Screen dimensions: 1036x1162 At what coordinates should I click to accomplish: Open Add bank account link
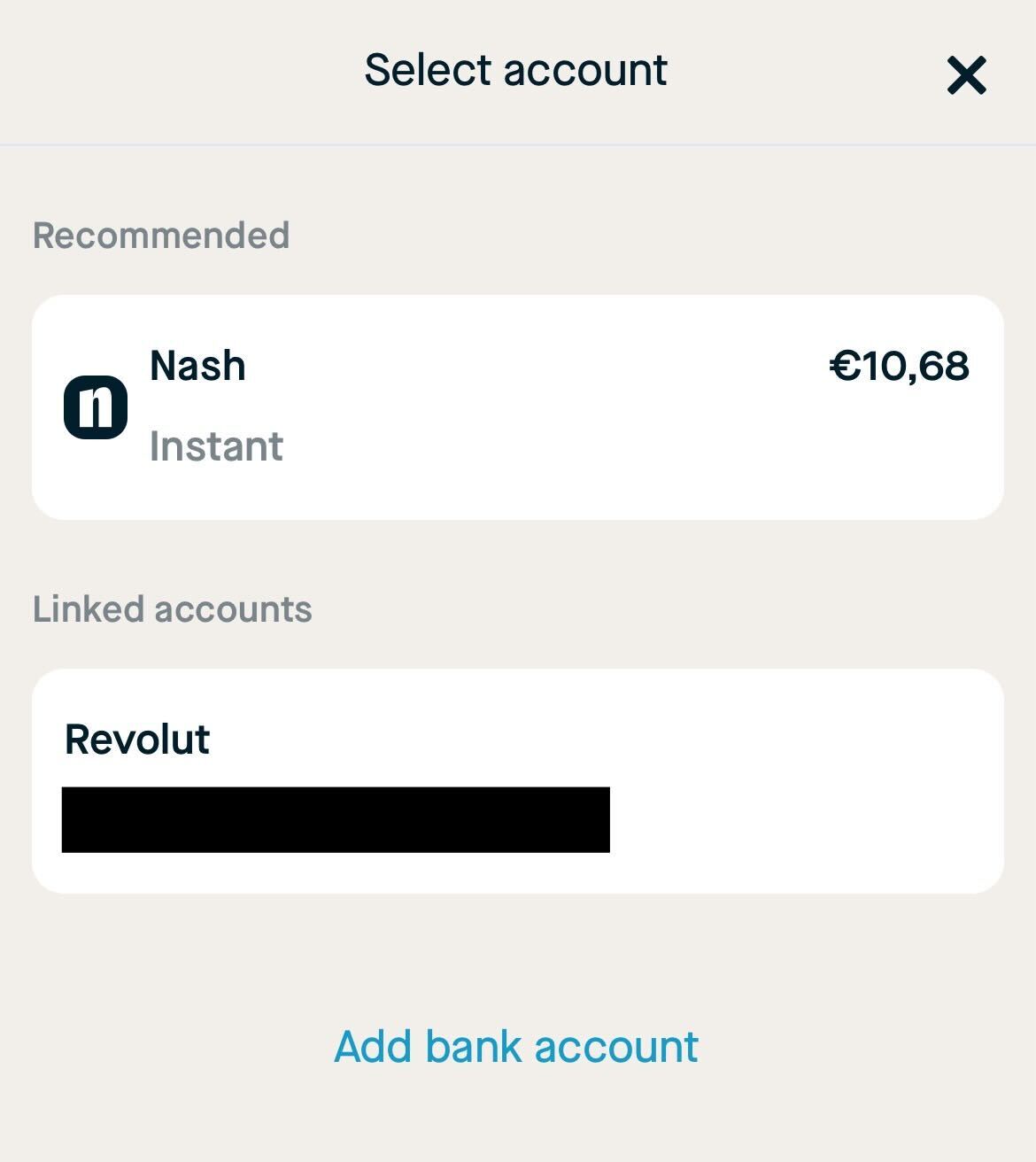pyautogui.click(x=516, y=1047)
